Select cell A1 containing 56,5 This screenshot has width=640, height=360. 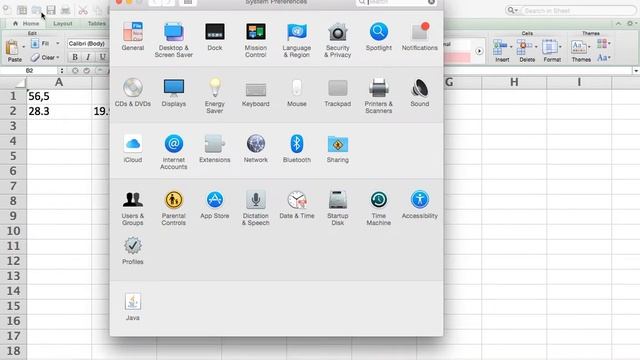pyautogui.click(x=59, y=96)
